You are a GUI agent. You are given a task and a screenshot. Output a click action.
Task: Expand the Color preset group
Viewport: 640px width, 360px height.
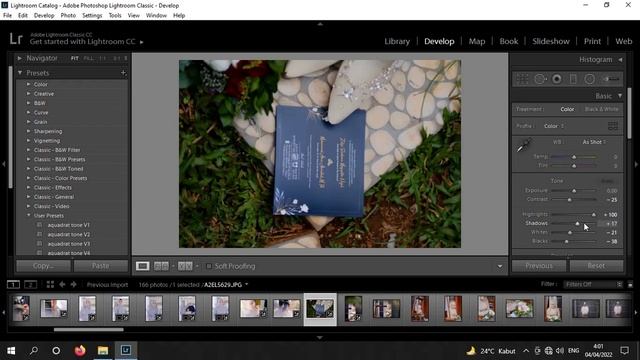[x=29, y=84]
